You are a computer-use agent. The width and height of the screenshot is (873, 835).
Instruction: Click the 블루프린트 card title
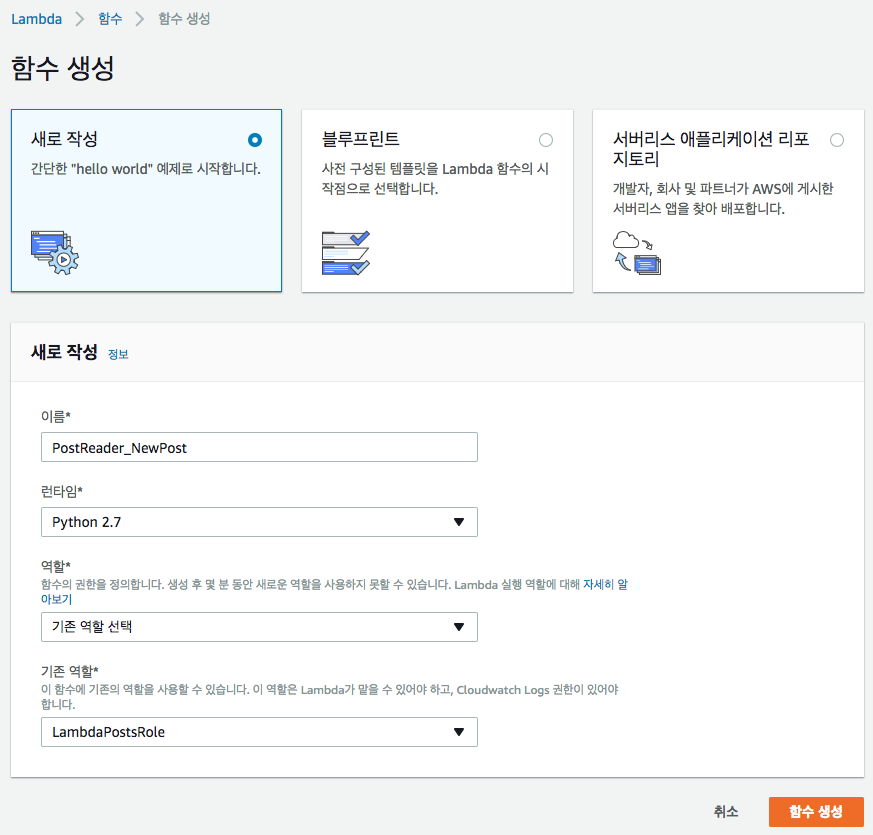pyautogui.click(x=361, y=139)
